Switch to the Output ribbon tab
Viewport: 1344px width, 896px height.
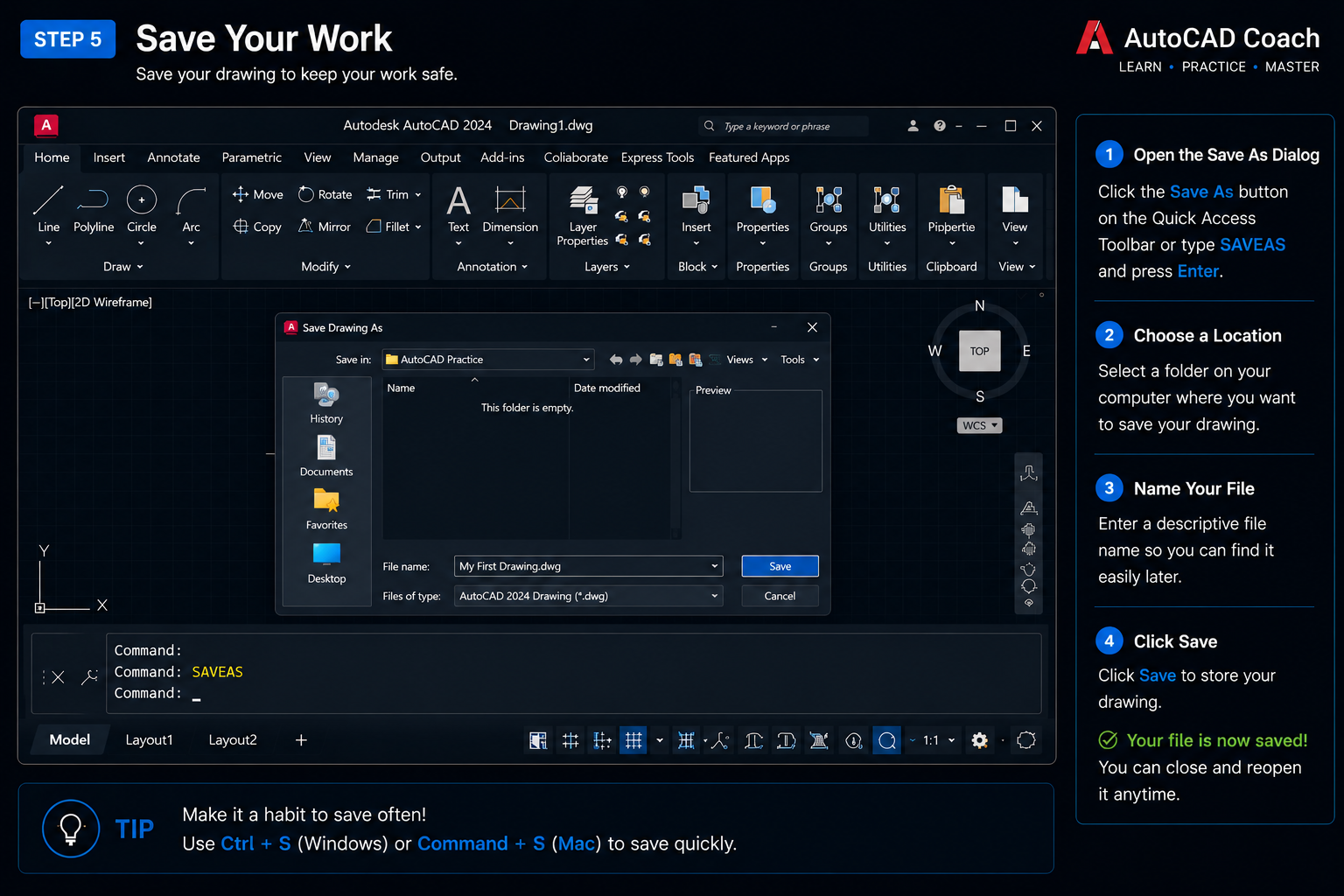(440, 157)
